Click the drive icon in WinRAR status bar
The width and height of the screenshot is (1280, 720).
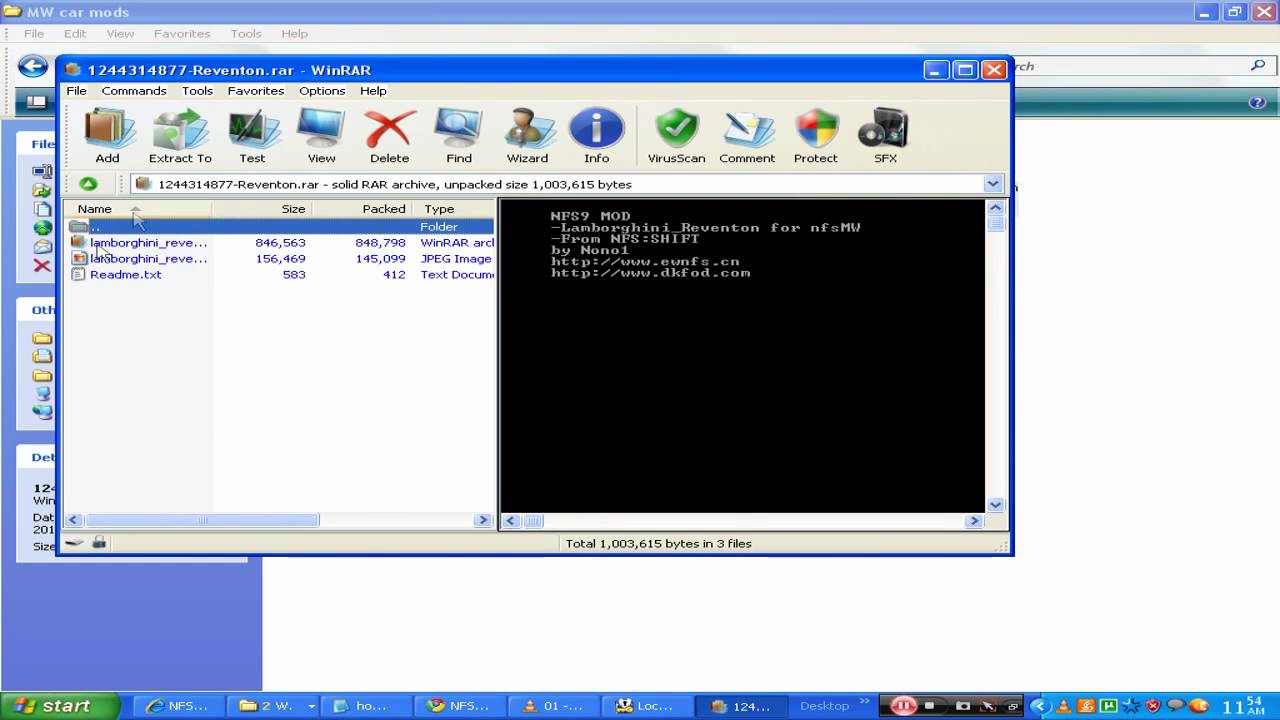click(75, 543)
